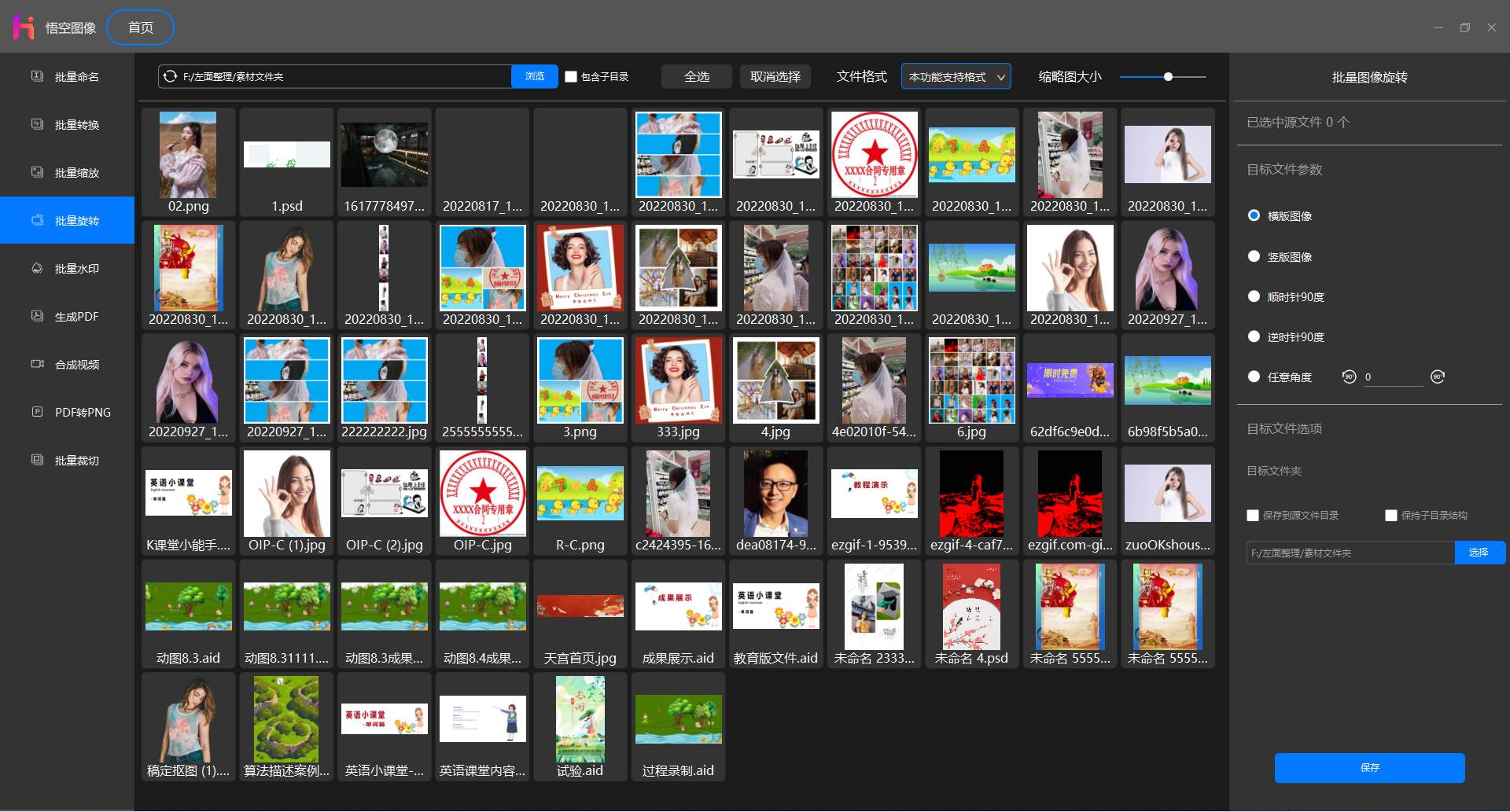This screenshot has width=1510, height=812.
Task: Select the 天宫首页.jpg thumbnail
Action: pos(580,614)
